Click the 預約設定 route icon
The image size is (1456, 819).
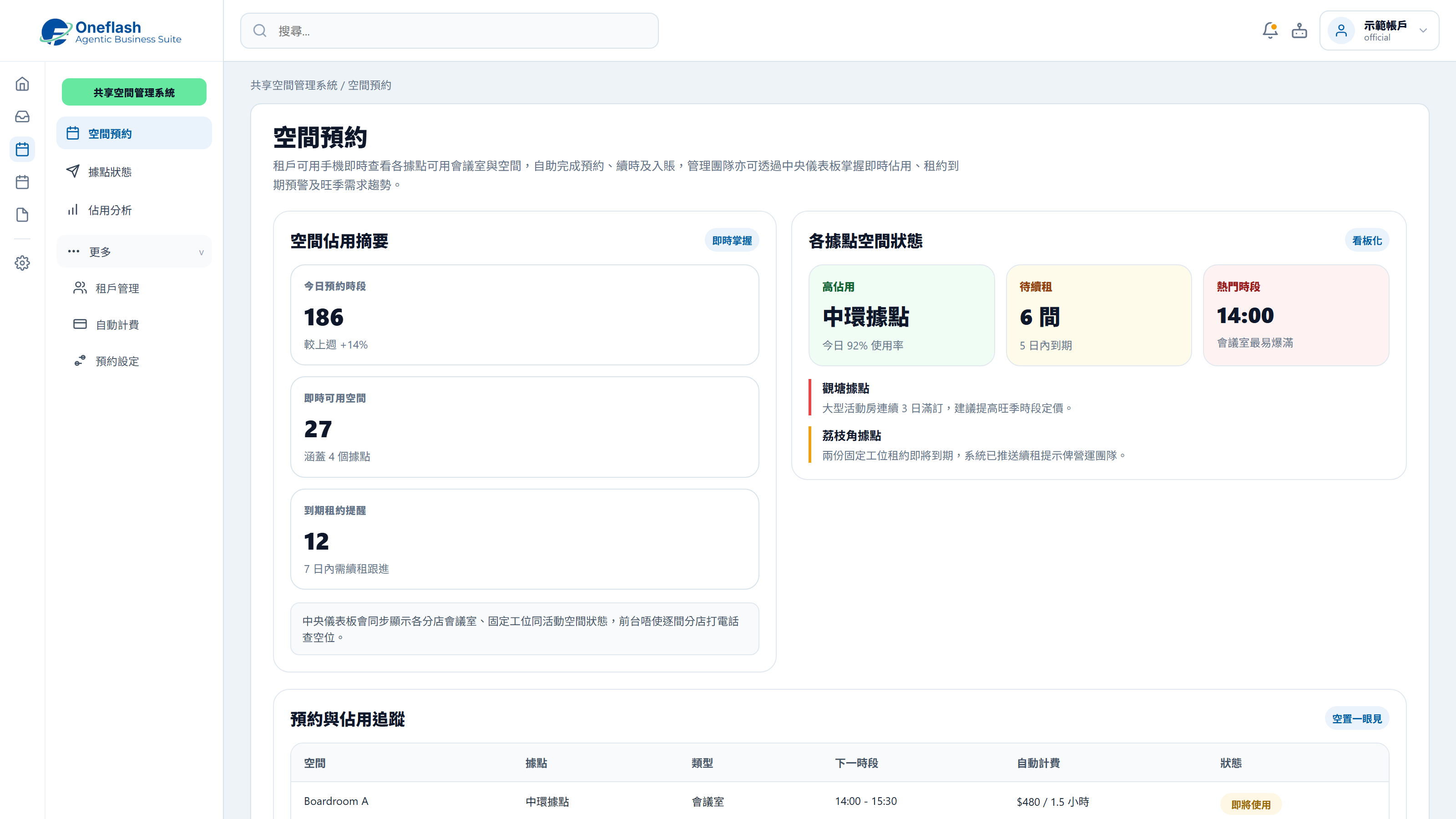80,361
